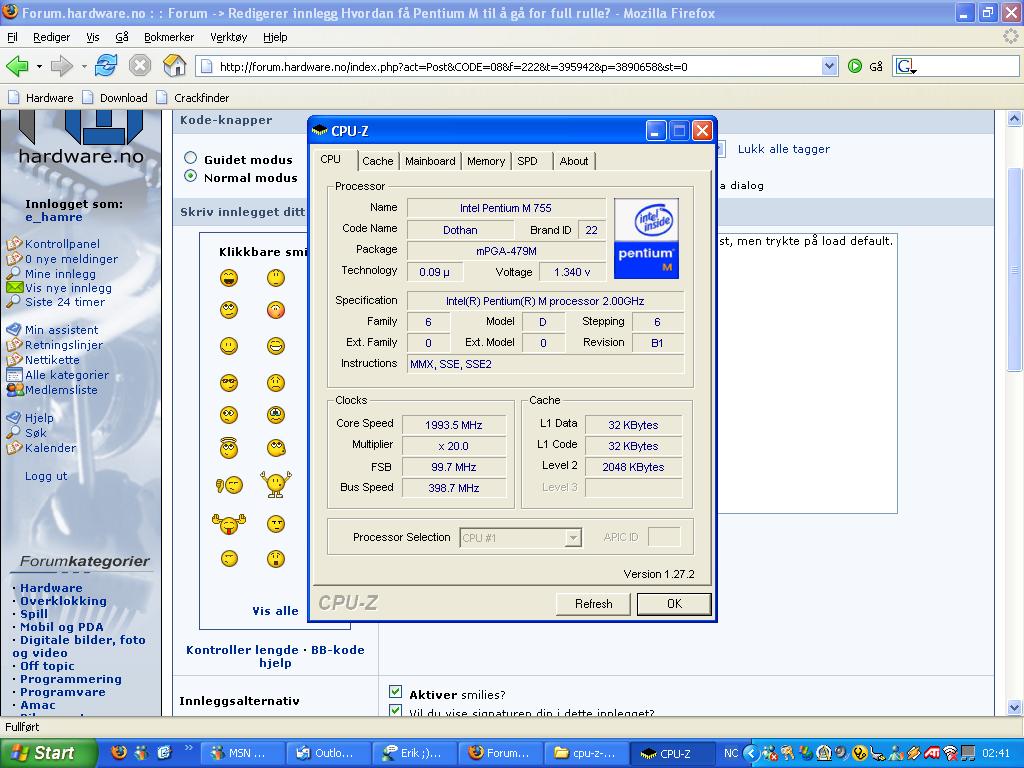
Task: Open the Kontrollpanel link in sidebar
Action: (62, 244)
